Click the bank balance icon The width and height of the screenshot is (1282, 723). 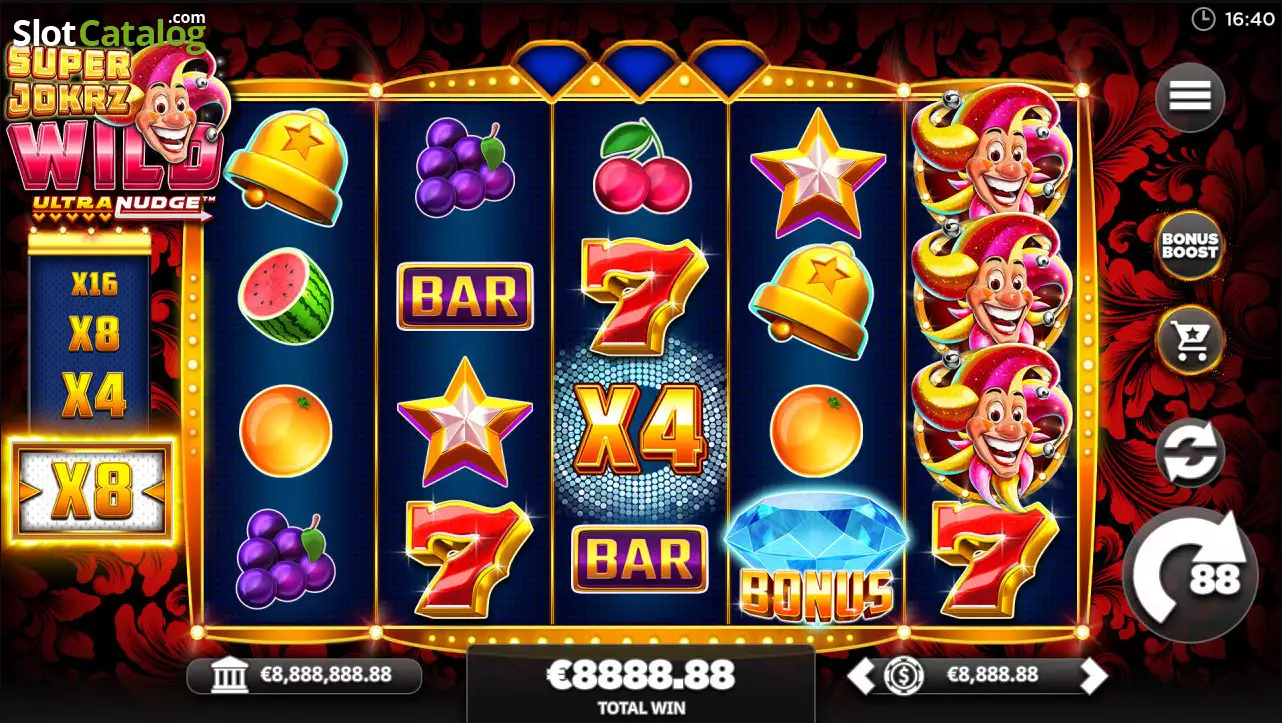click(231, 676)
